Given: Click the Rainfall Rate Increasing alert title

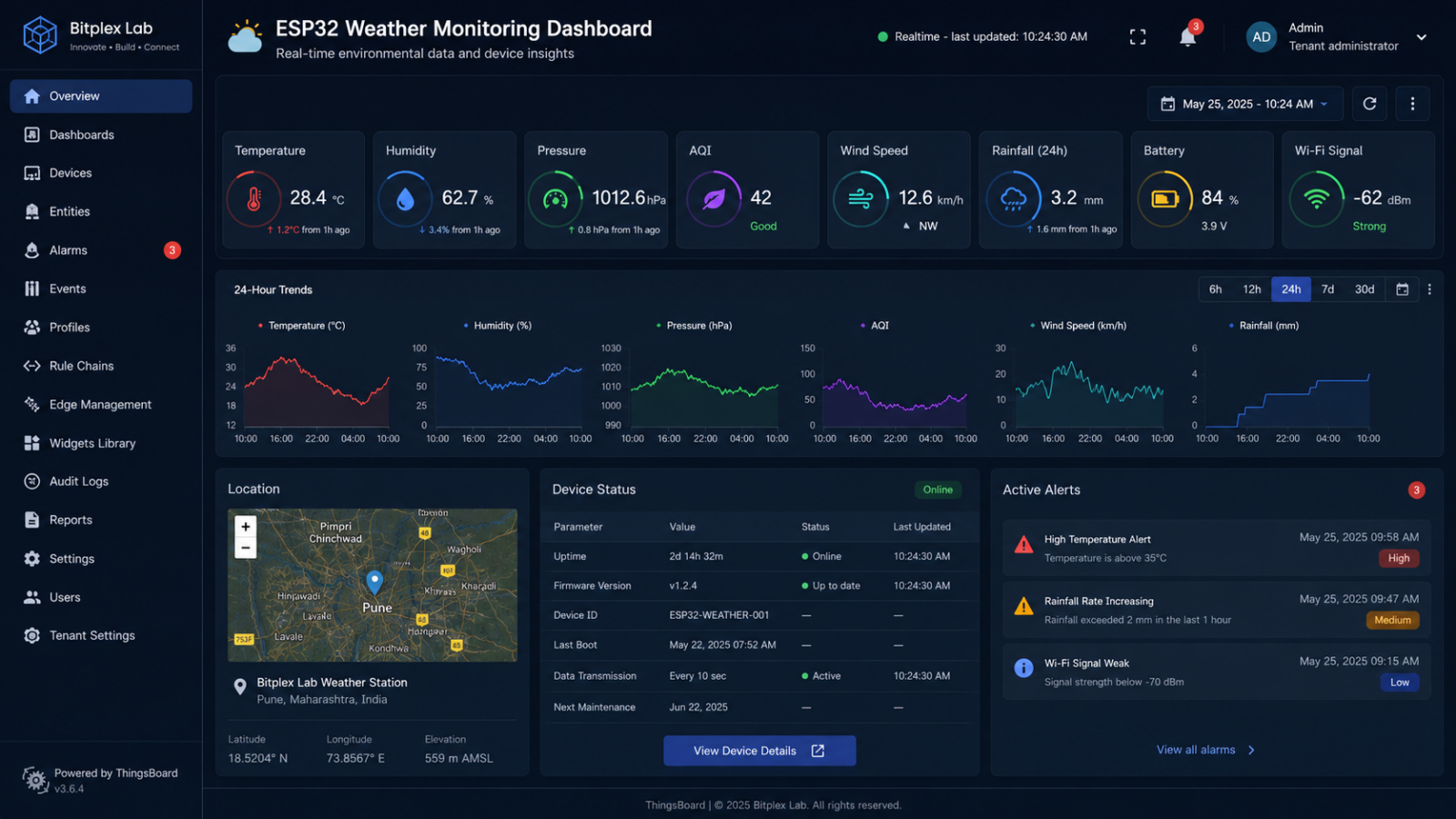Looking at the screenshot, I should [x=1098, y=602].
